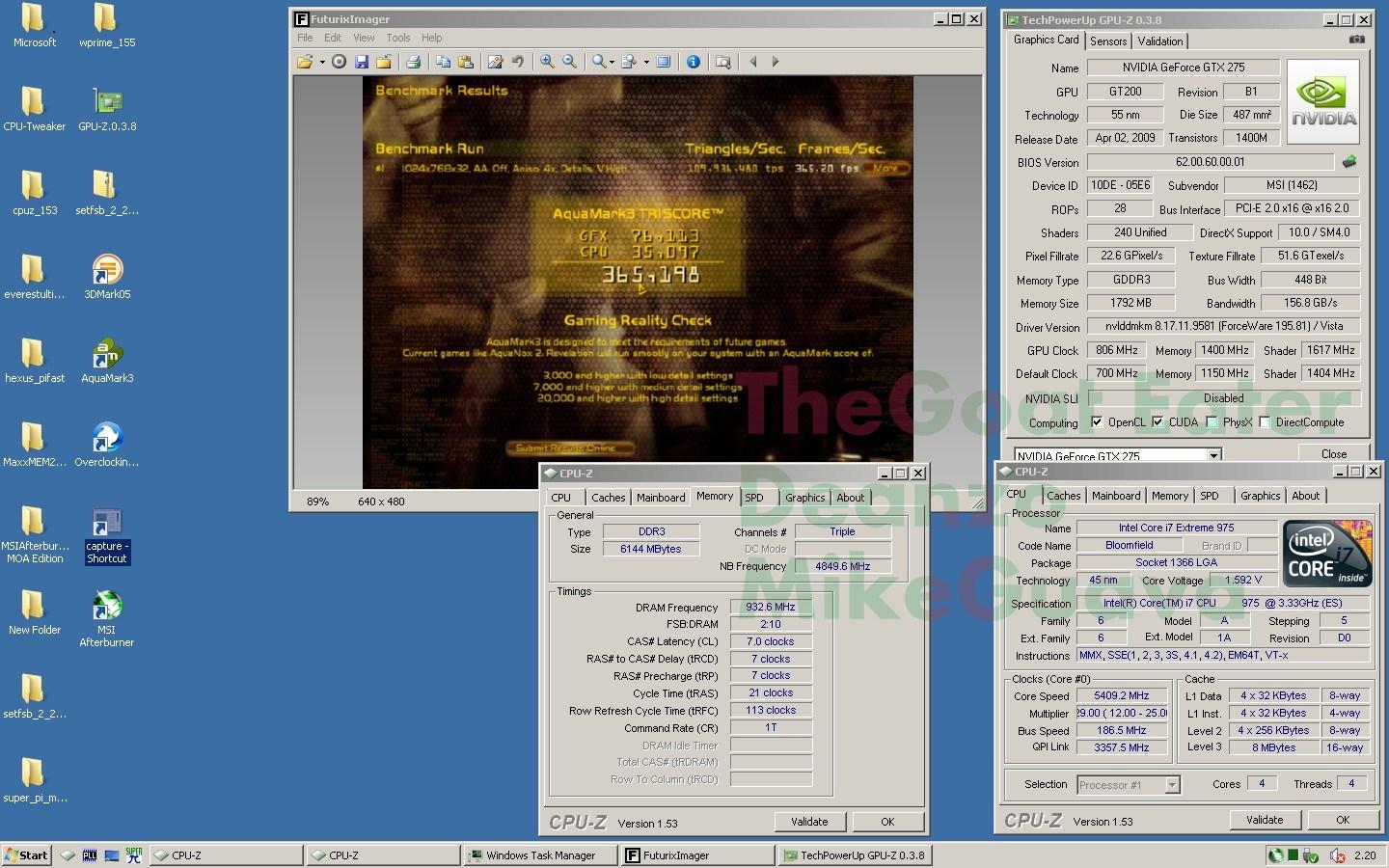Click the Close button in GPU-Z
1389x868 pixels.
coord(1334,454)
